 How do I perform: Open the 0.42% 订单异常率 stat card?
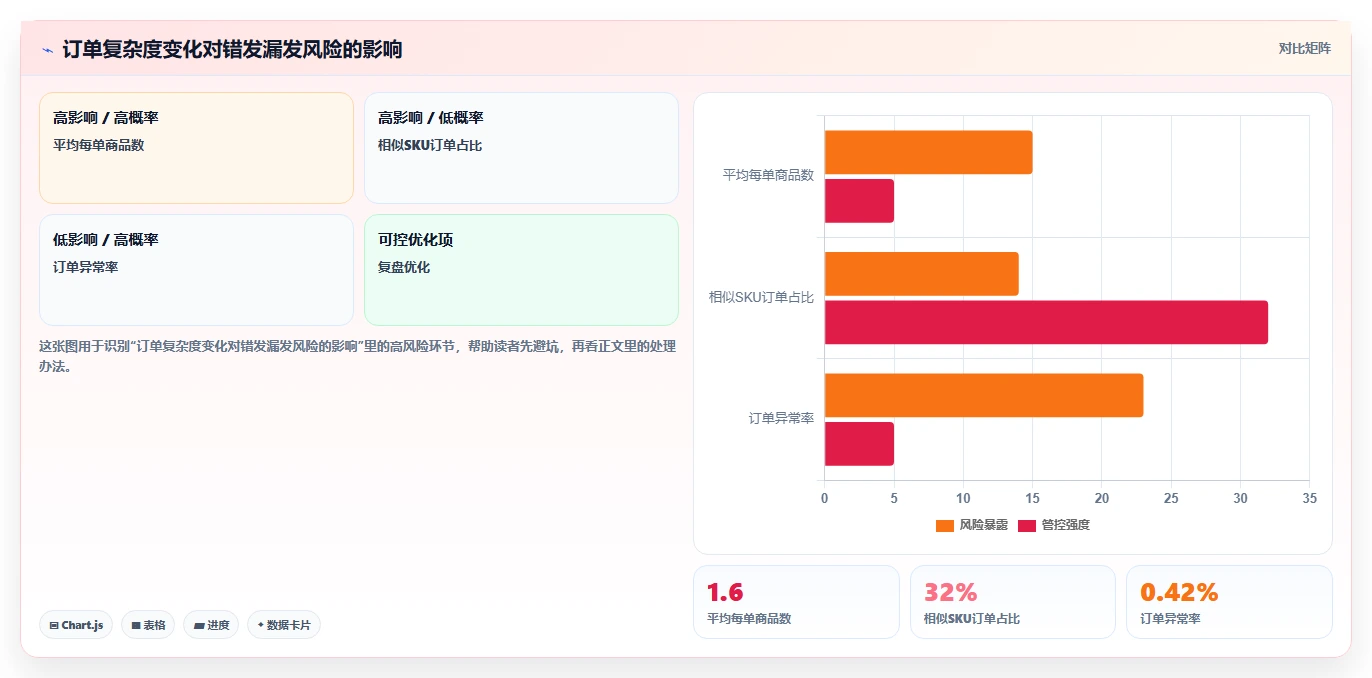click(1229, 601)
